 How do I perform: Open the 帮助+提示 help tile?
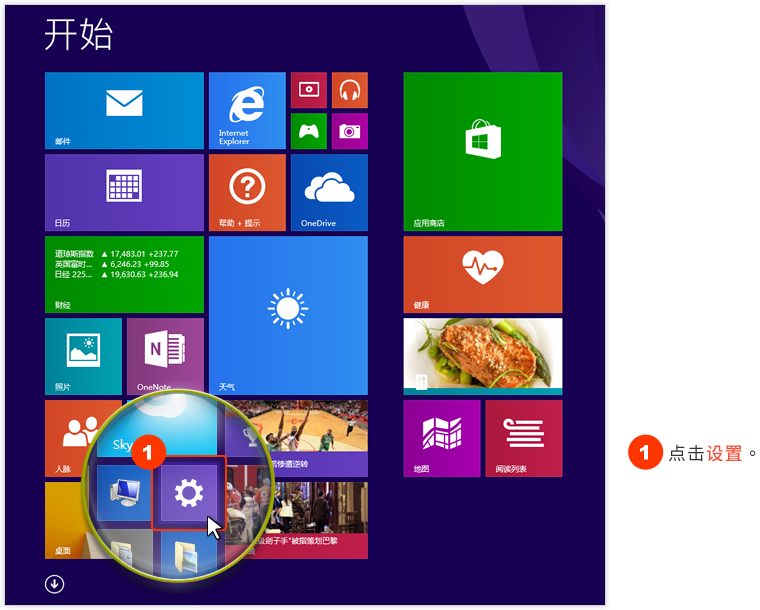tap(247, 192)
